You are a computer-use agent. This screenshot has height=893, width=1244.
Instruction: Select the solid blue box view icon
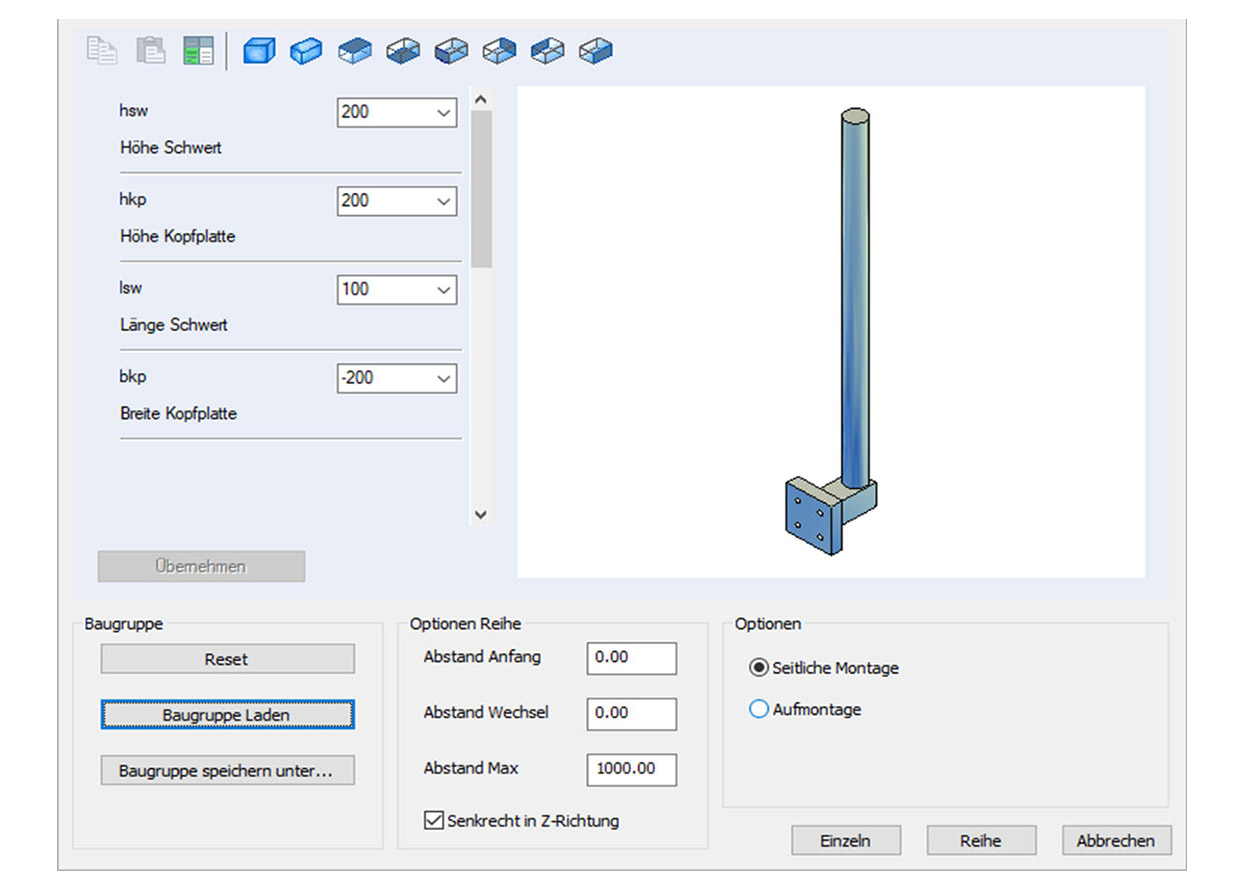259,50
